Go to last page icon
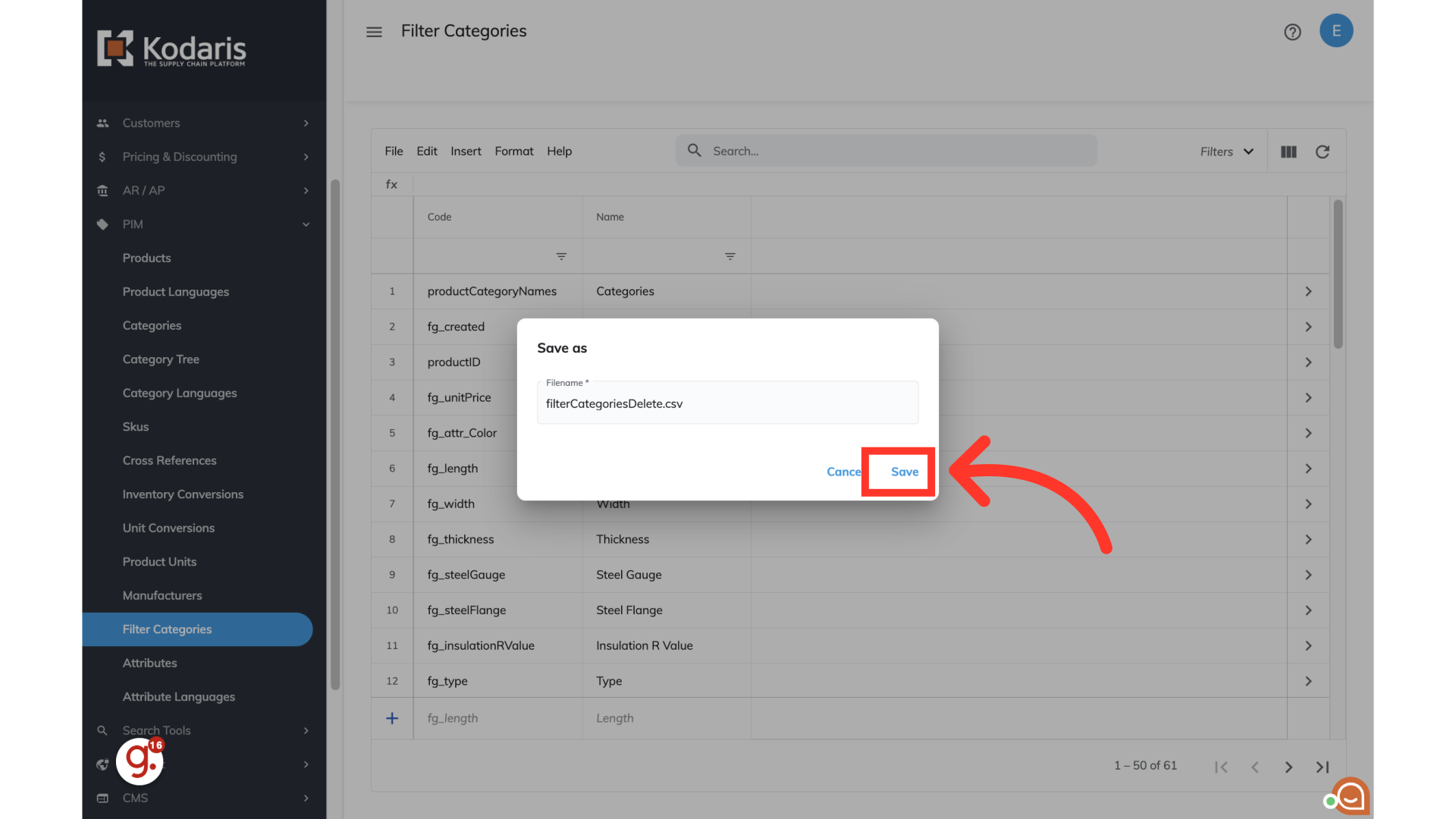The width and height of the screenshot is (1456, 819). pyautogui.click(x=1323, y=767)
